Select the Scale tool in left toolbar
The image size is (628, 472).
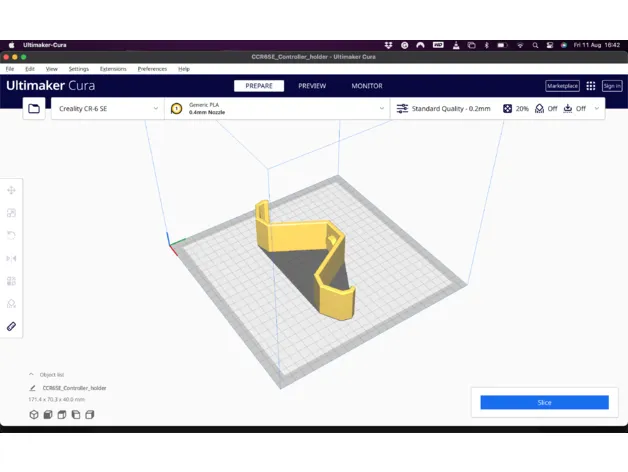coord(11,213)
